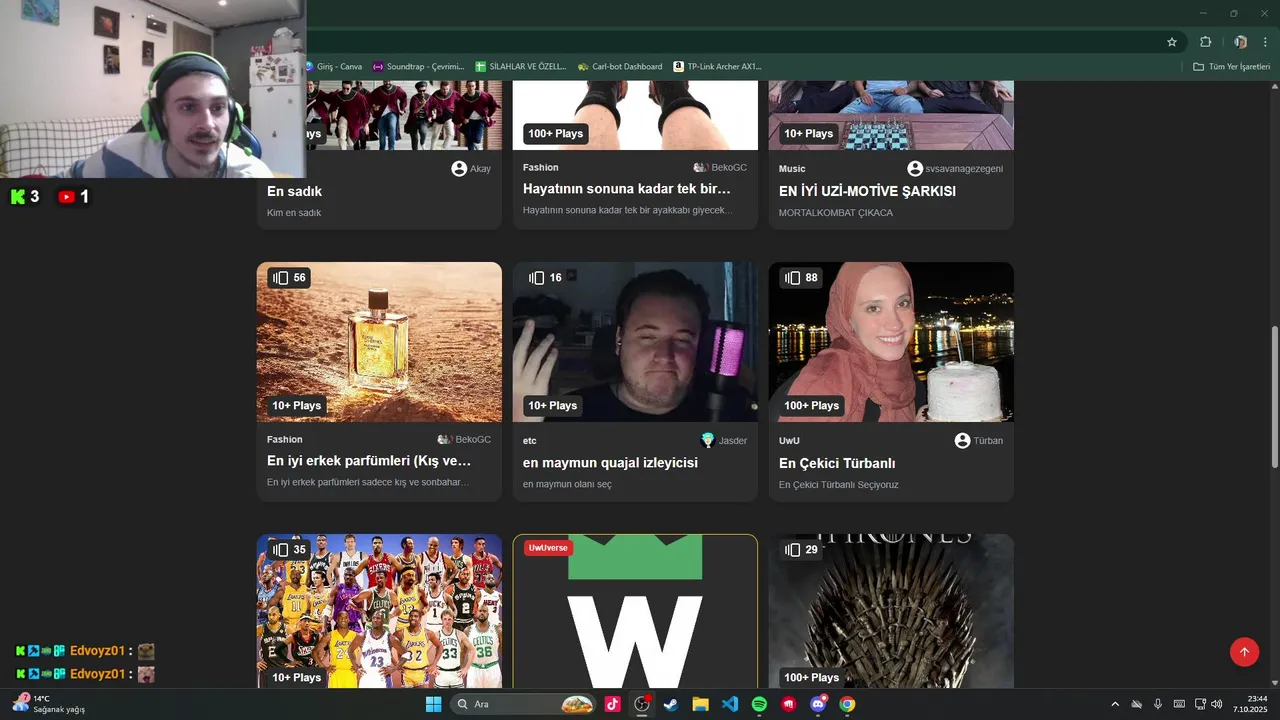Open the Soundtrap bookmark

419,67
